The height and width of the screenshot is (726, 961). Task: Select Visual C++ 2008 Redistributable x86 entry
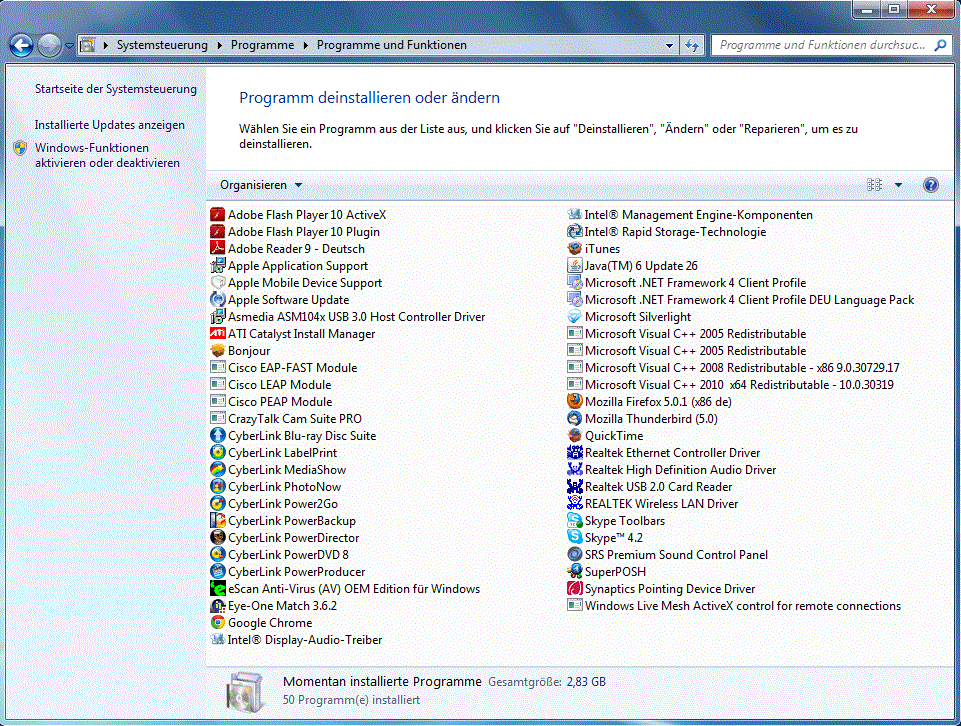click(734, 368)
